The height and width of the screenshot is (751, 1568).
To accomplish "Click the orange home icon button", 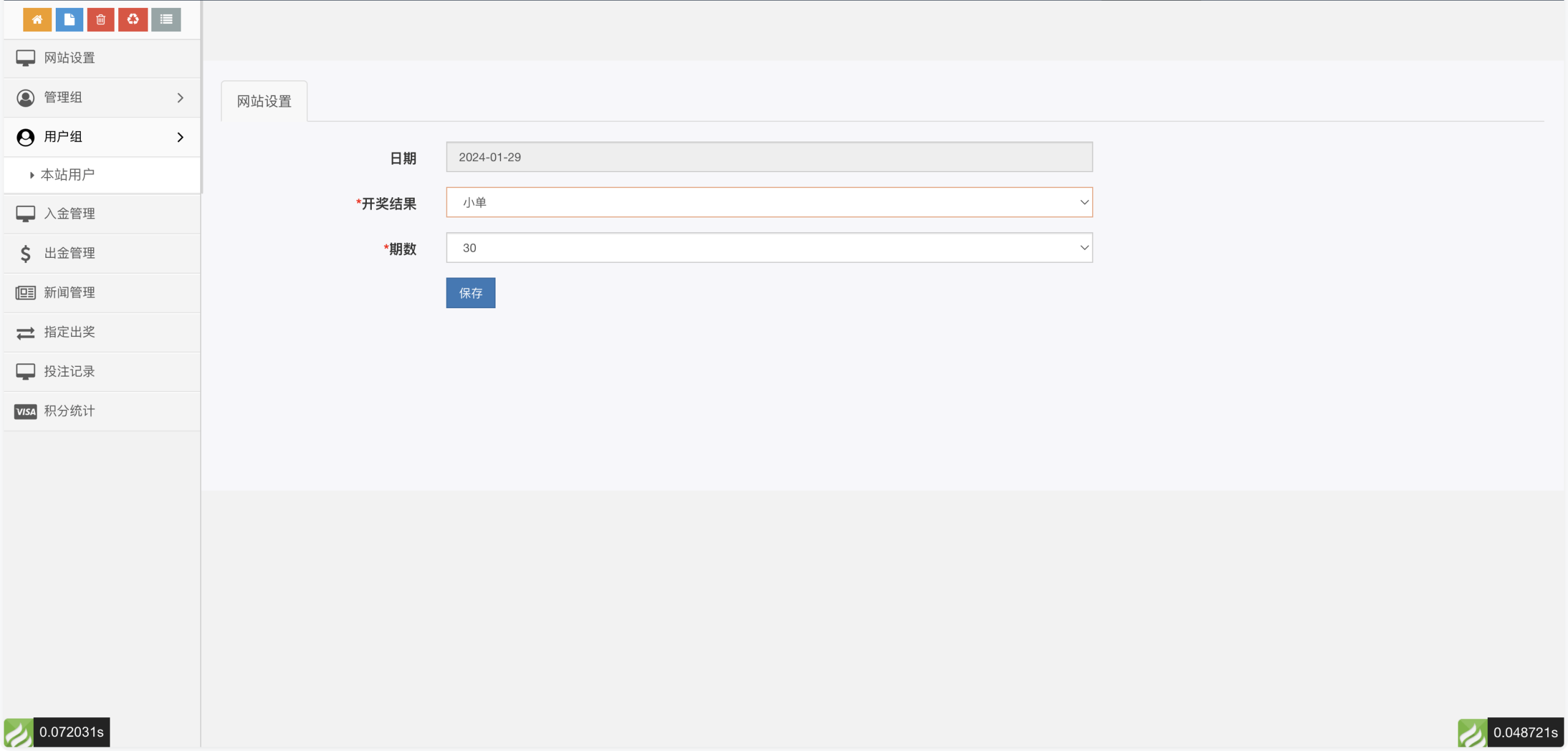I will point(37,20).
